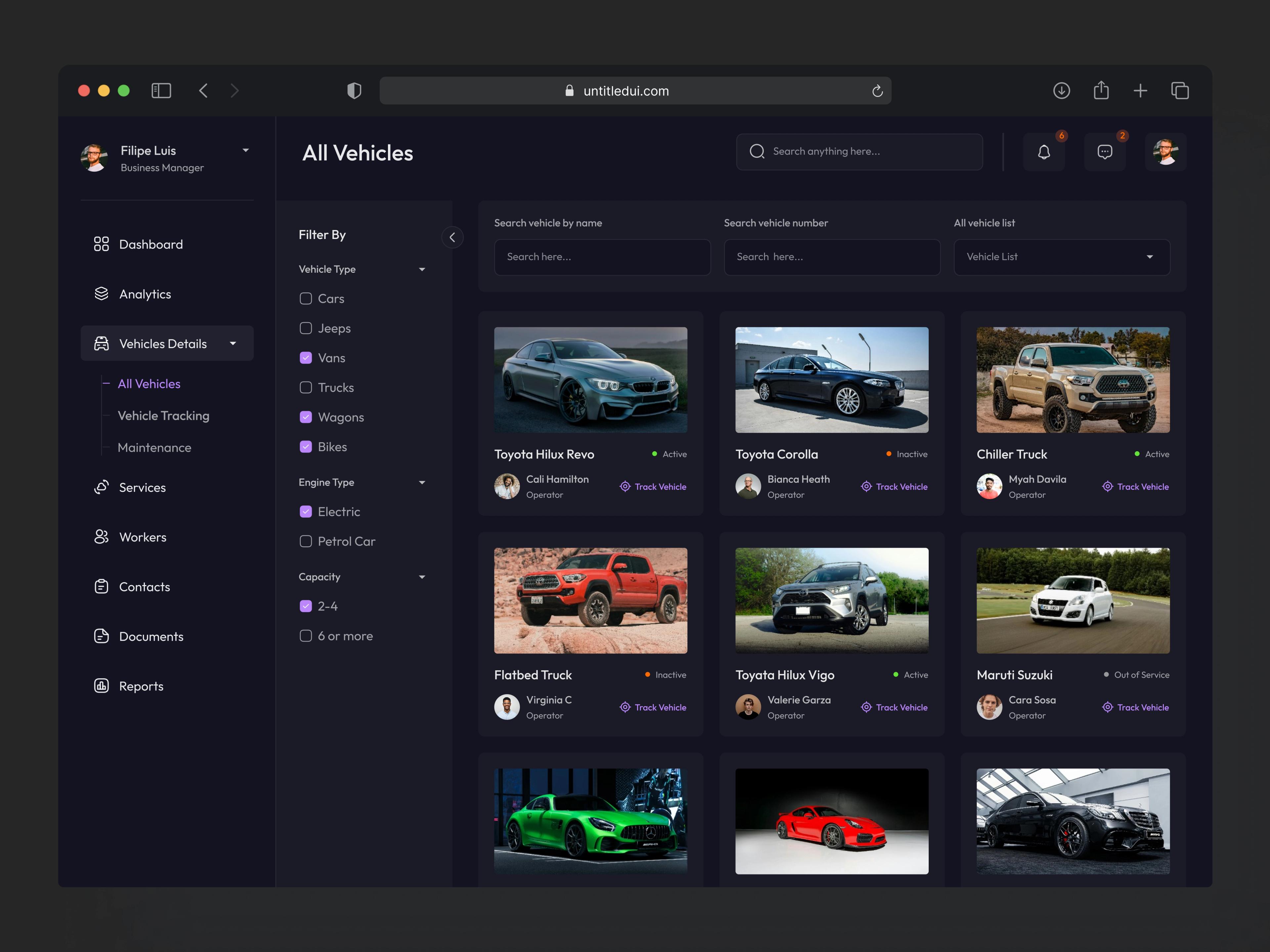Check the Jeeps filter
Image resolution: width=1270 pixels, height=952 pixels.
[306, 328]
